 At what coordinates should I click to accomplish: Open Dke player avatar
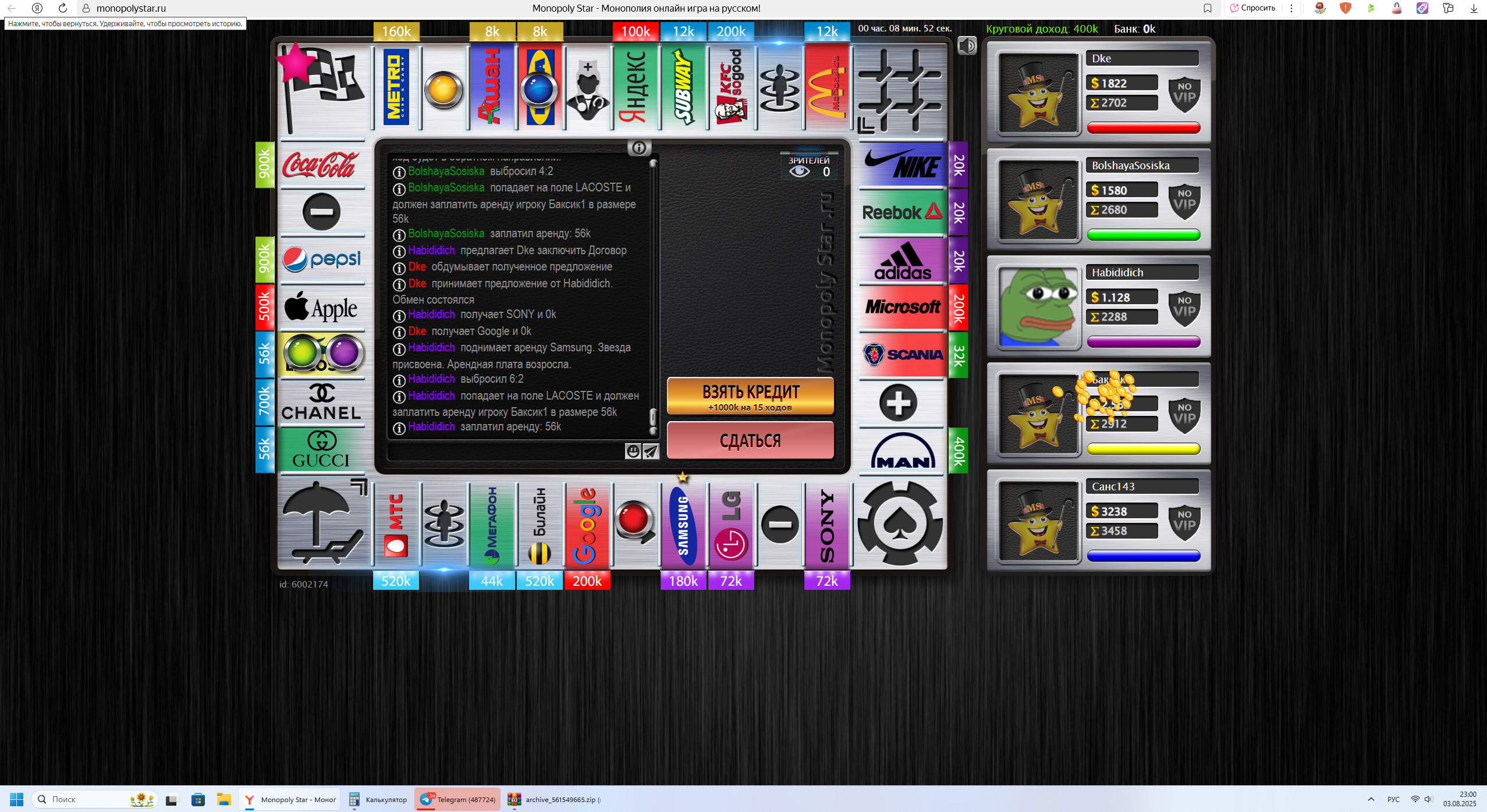click(1038, 93)
